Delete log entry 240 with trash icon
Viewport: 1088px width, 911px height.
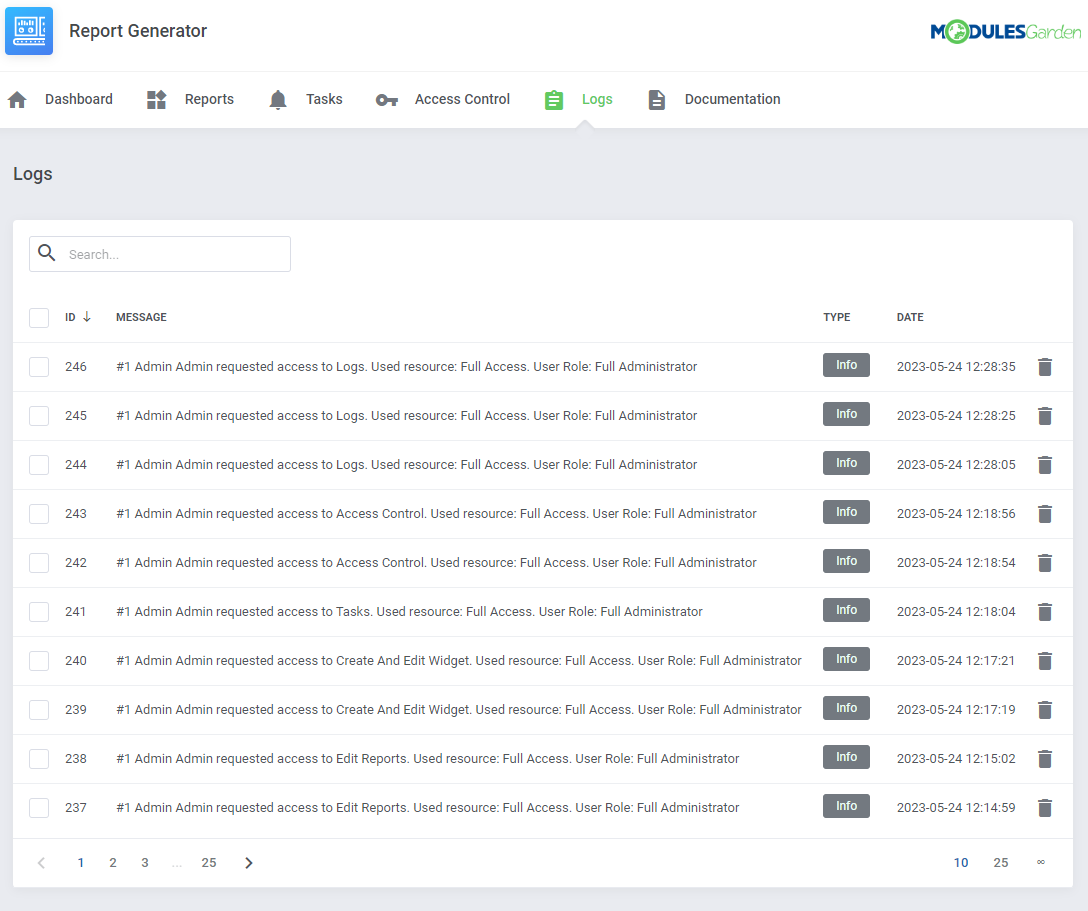click(x=1045, y=661)
